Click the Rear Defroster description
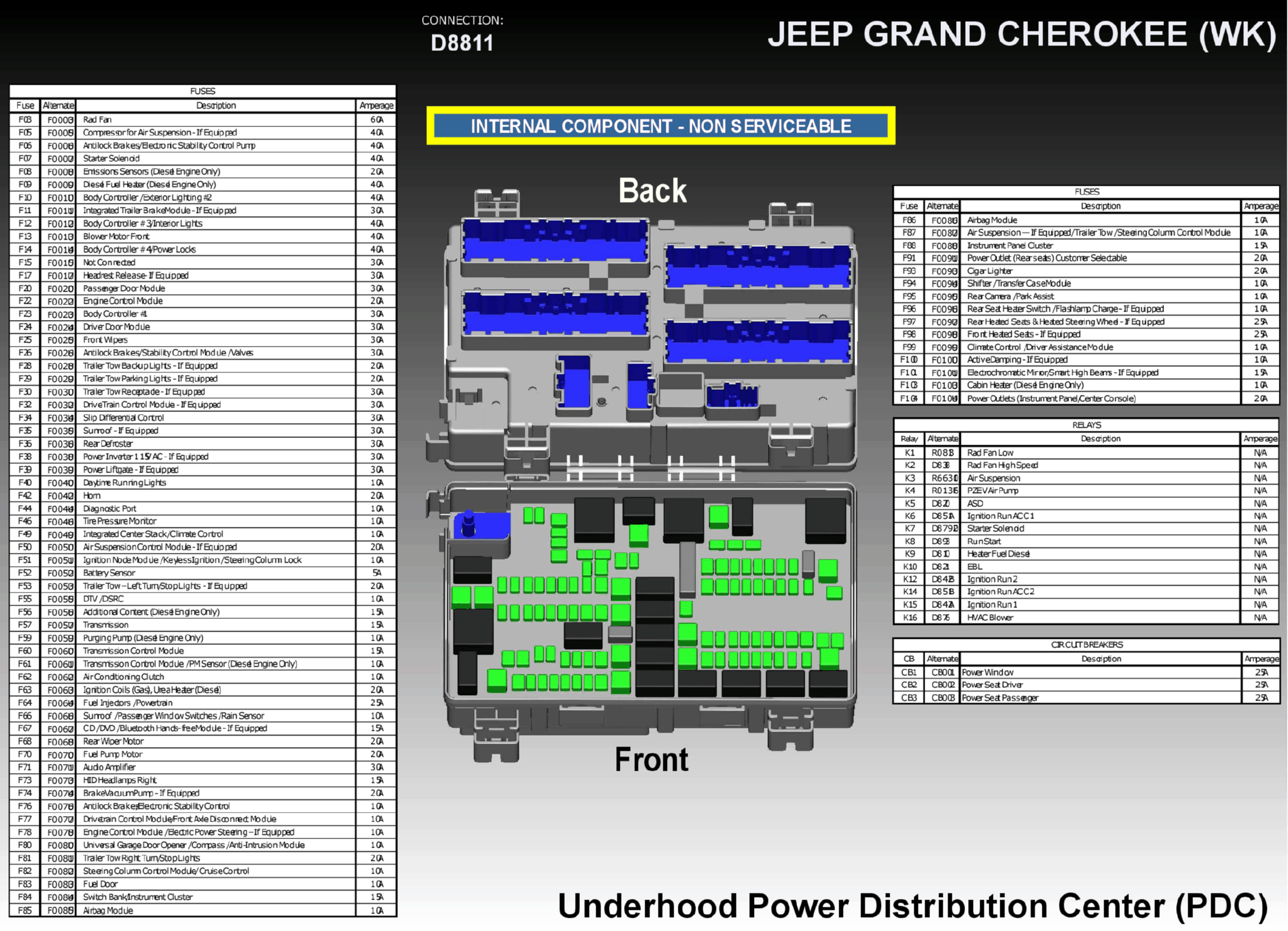The width and height of the screenshot is (1288, 931). point(108,444)
